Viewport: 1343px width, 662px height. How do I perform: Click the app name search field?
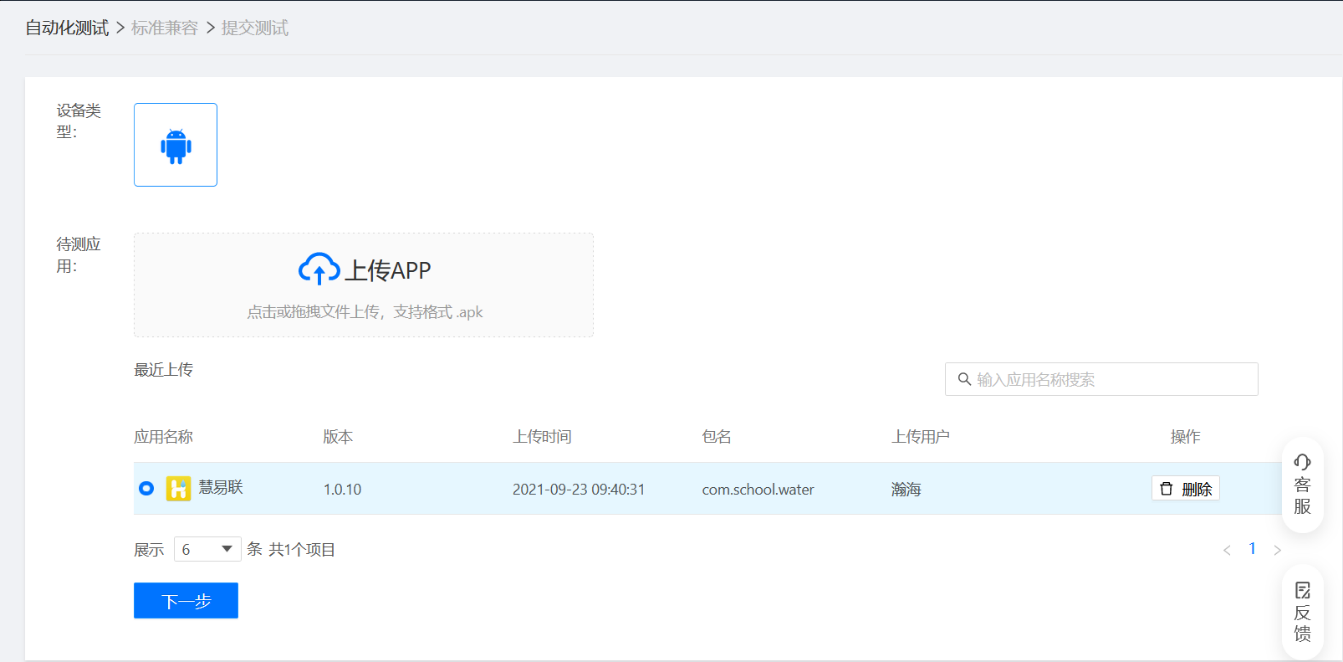(1110, 380)
